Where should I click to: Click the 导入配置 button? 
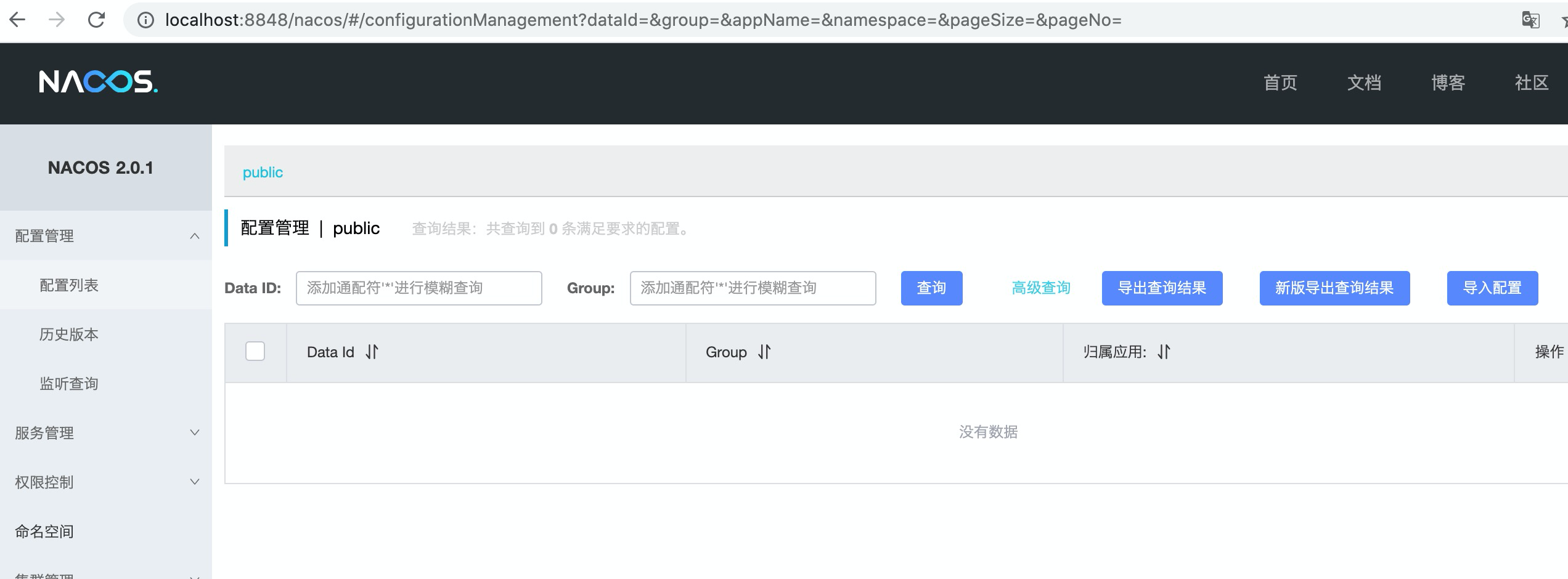(x=1492, y=288)
